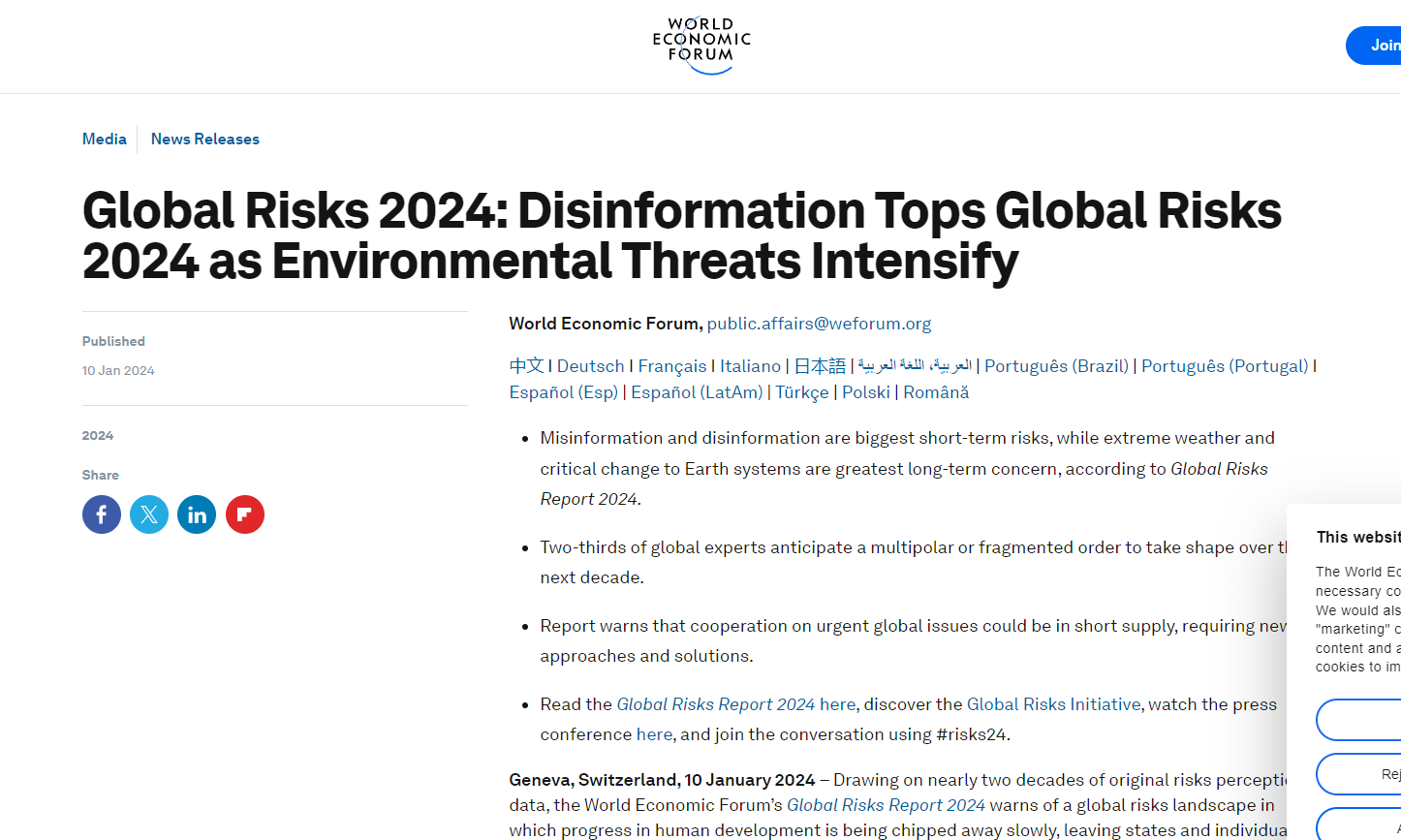Open the bulleted Global Risks Report 2024 here link
This screenshot has width=1401, height=840.
pyautogui.click(x=736, y=704)
